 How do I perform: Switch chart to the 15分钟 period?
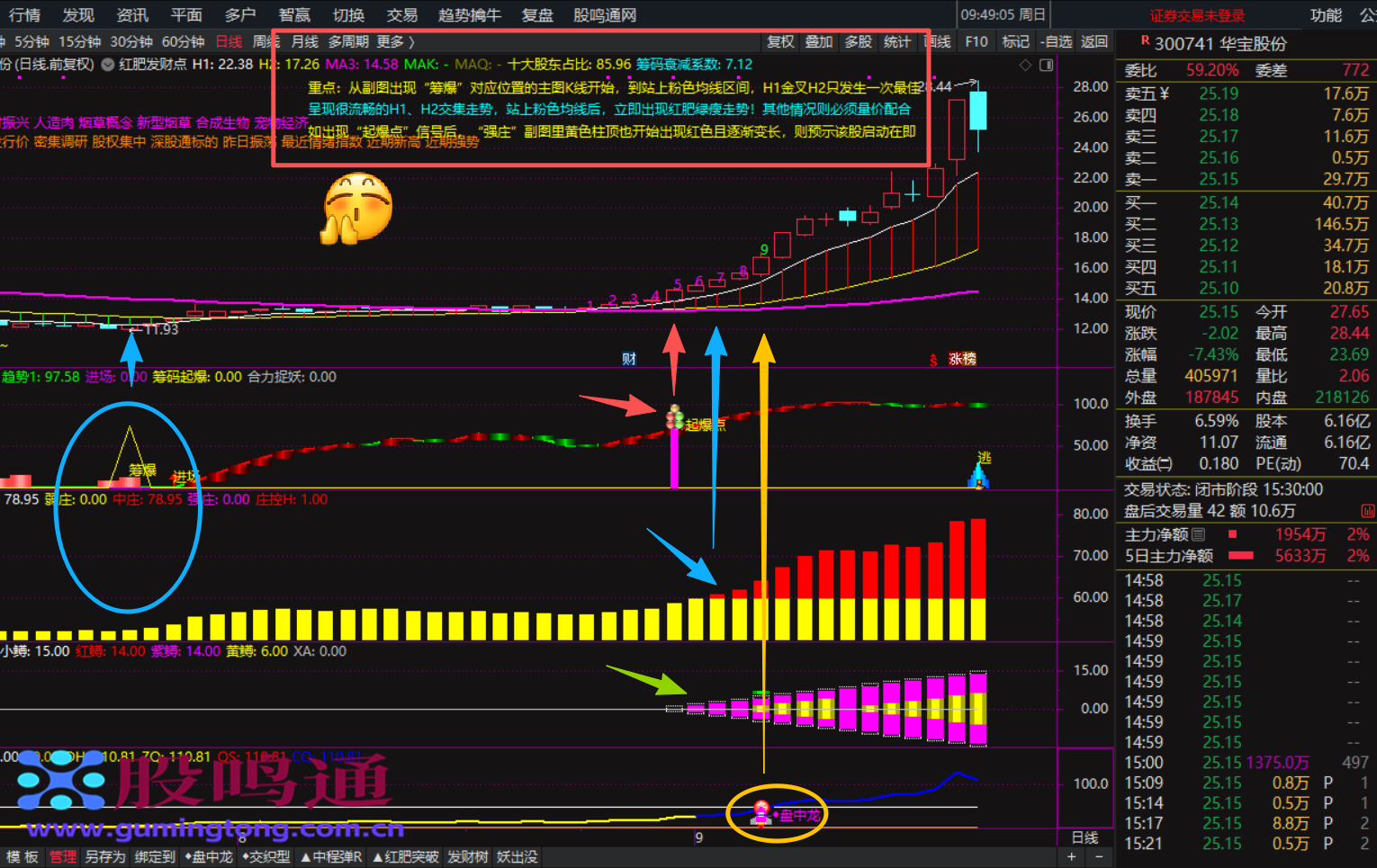(80, 41)
